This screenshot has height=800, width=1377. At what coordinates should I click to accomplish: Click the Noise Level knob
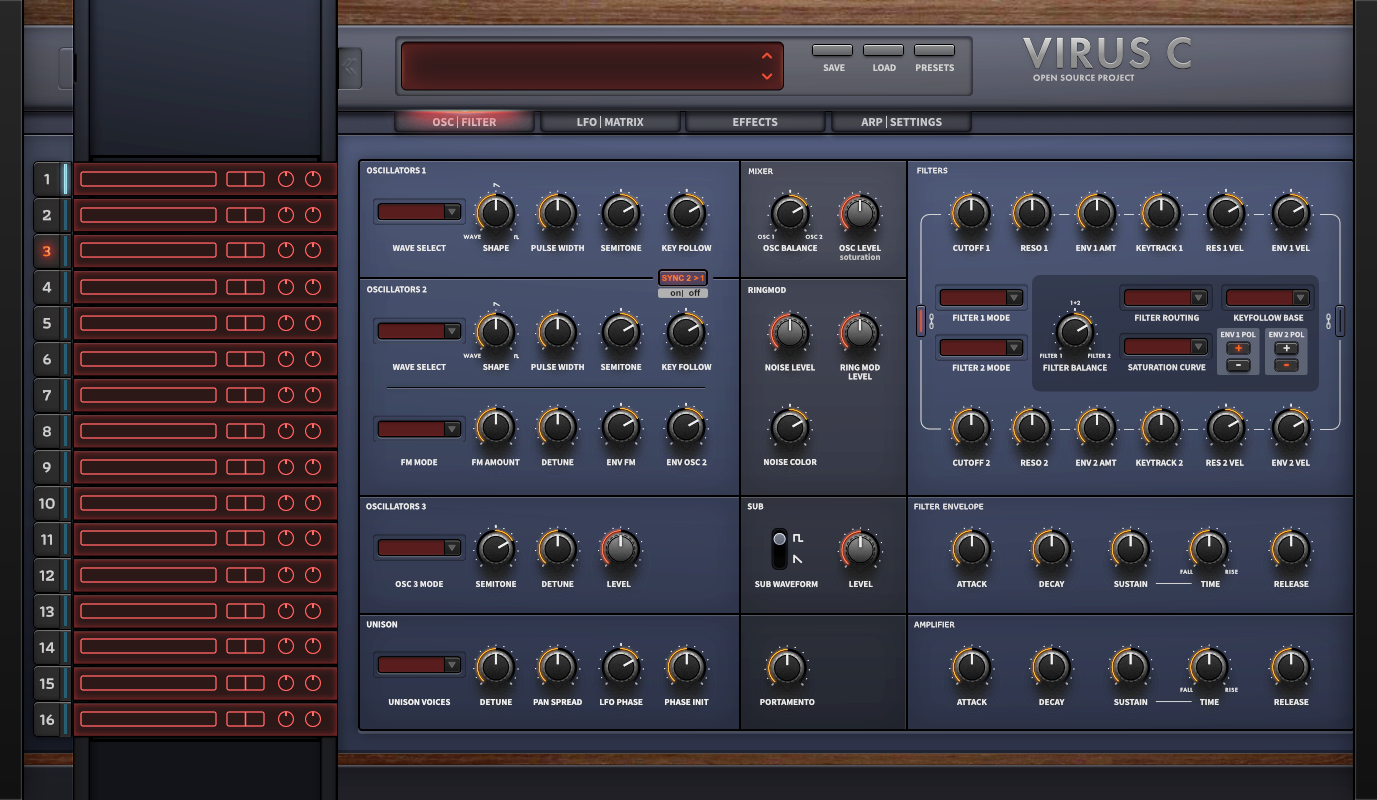[x=790, y=333]
